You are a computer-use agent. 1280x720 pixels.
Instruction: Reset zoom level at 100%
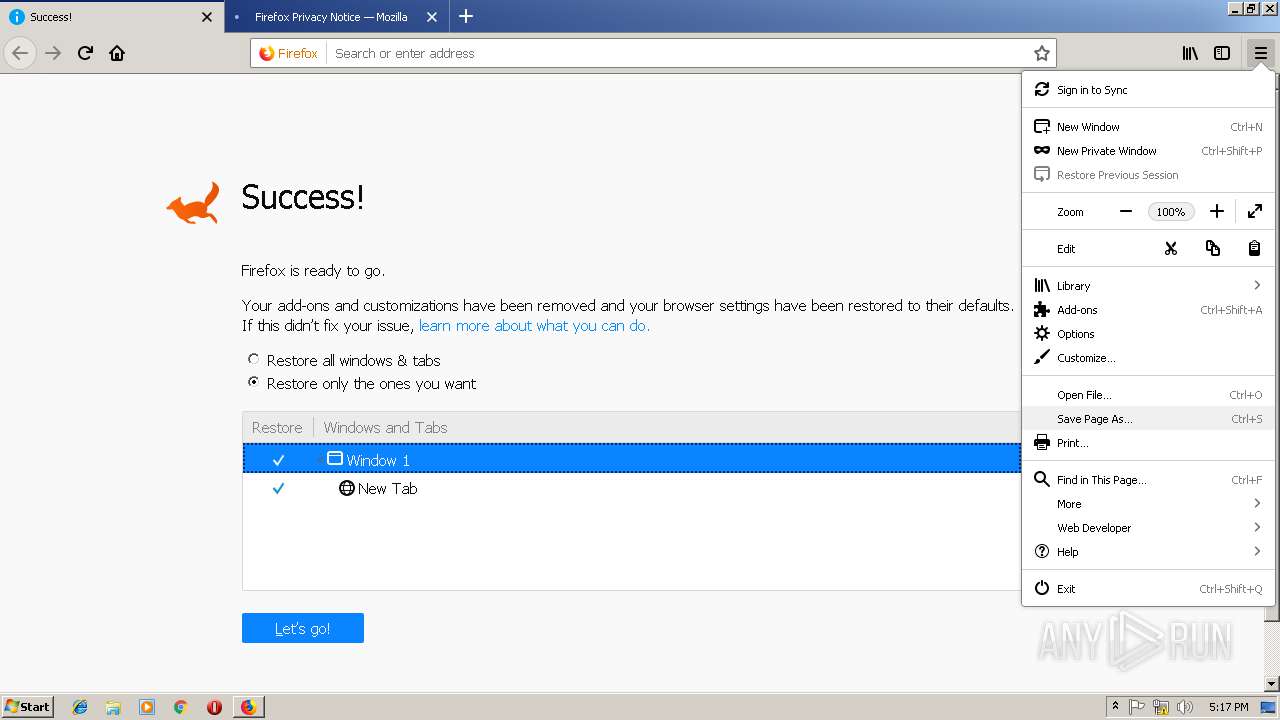[x=1170, y=211]
